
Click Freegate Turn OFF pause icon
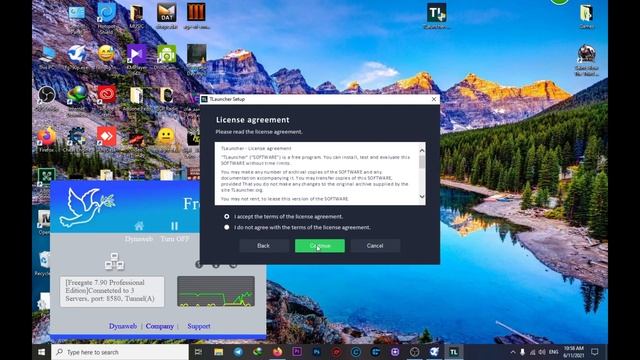(x=174, y=226)
